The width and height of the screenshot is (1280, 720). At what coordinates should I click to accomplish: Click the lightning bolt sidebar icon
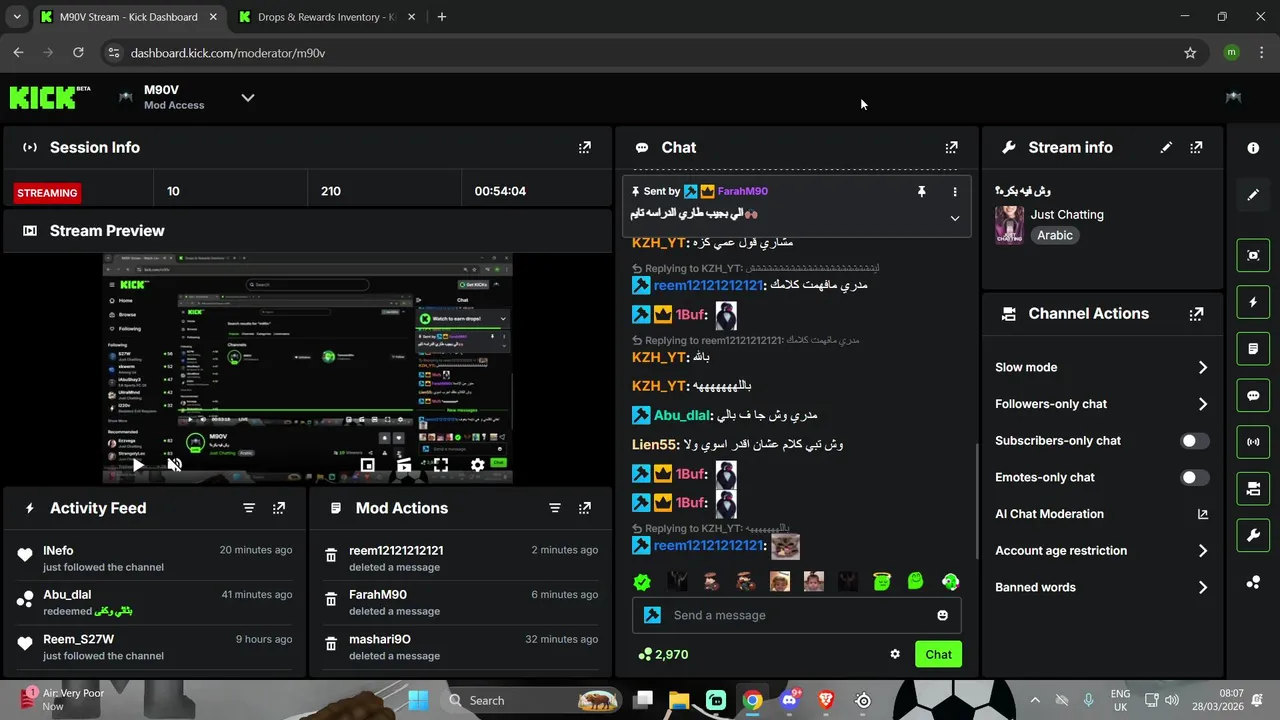(1253, 302)
